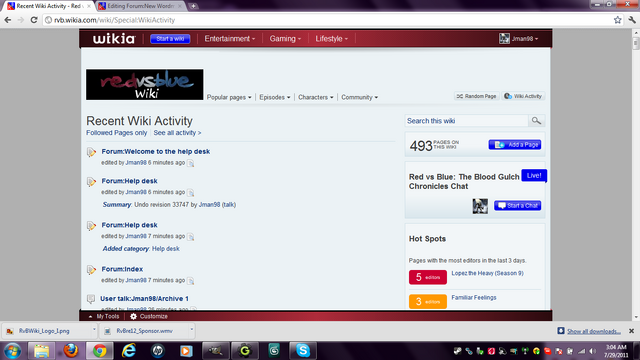640x360 pixels.
Task: Open the Characters navigation menu
Action: click(x=316, y=97)
